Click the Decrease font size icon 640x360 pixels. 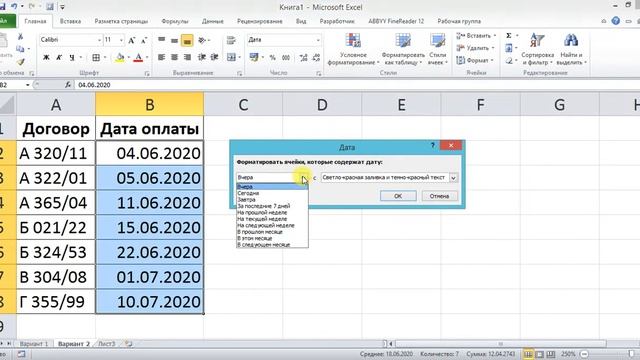[x=144, y=40]
